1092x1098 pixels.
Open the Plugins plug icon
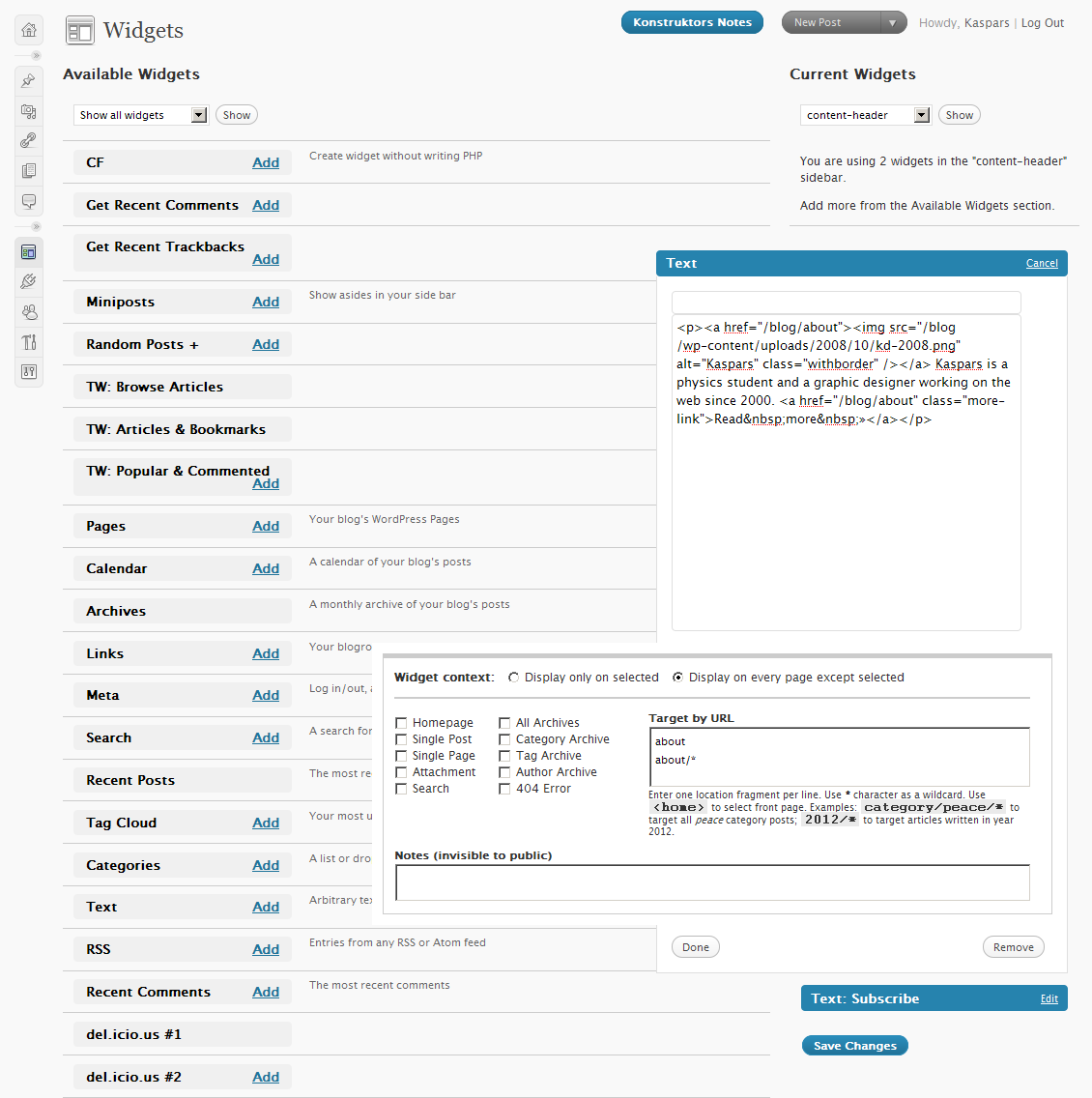click(x=29, y=281)
